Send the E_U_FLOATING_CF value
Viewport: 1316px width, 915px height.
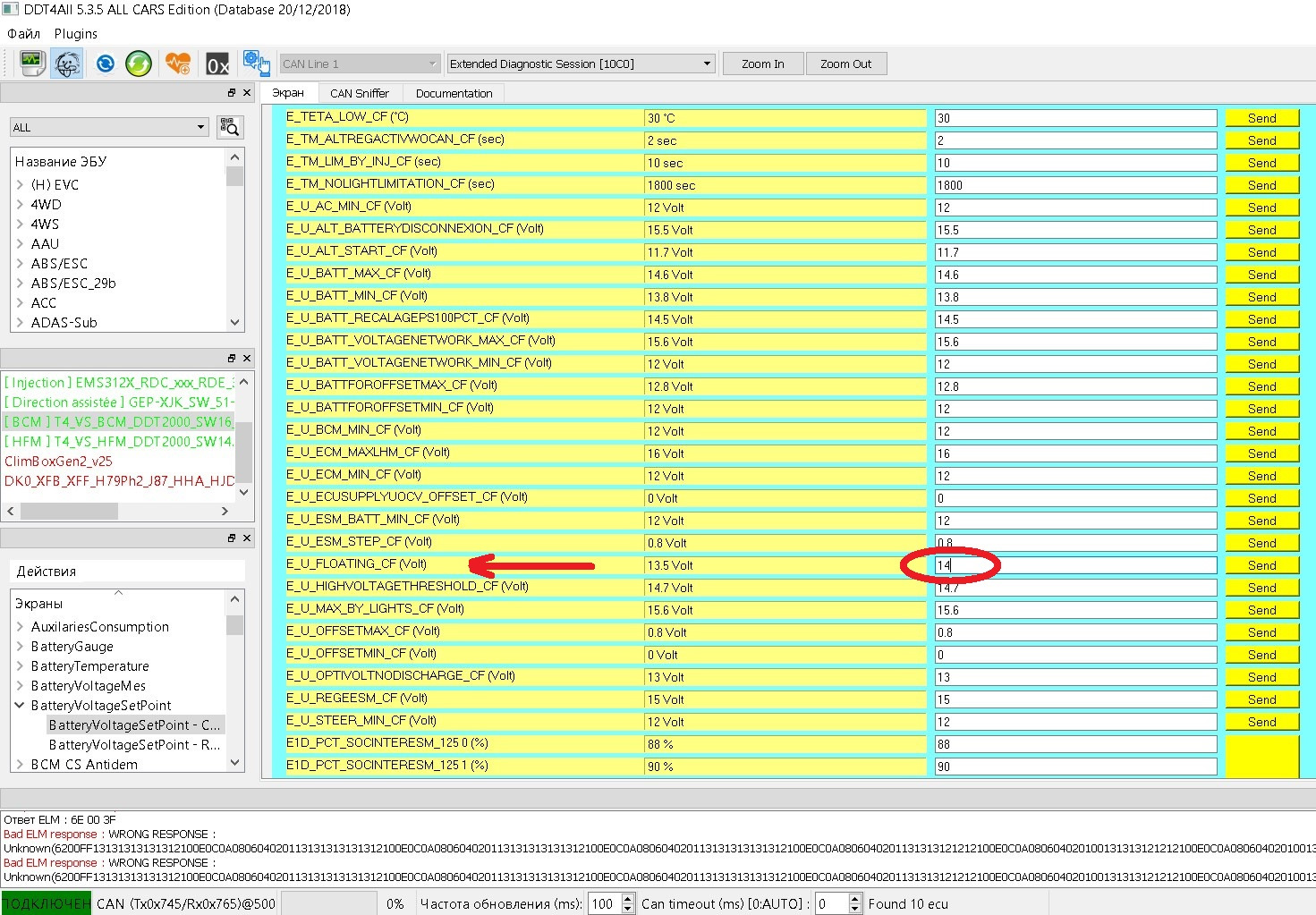pyautogui.click(x=1261, y=565)
